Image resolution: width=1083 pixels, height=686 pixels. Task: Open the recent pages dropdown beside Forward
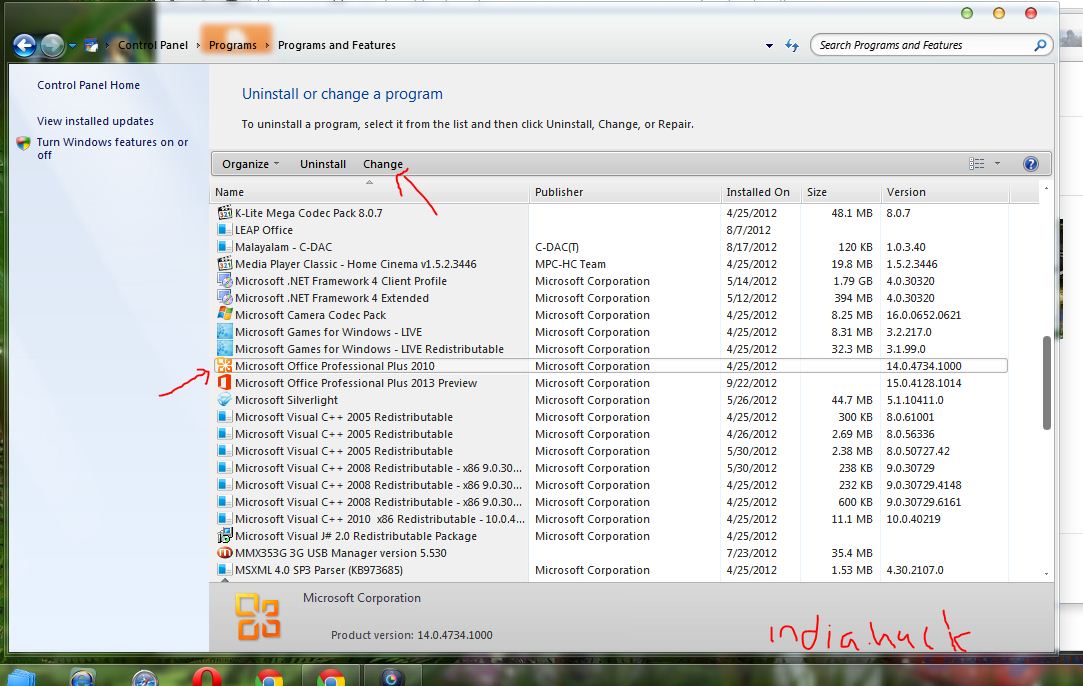click(72, 46)
